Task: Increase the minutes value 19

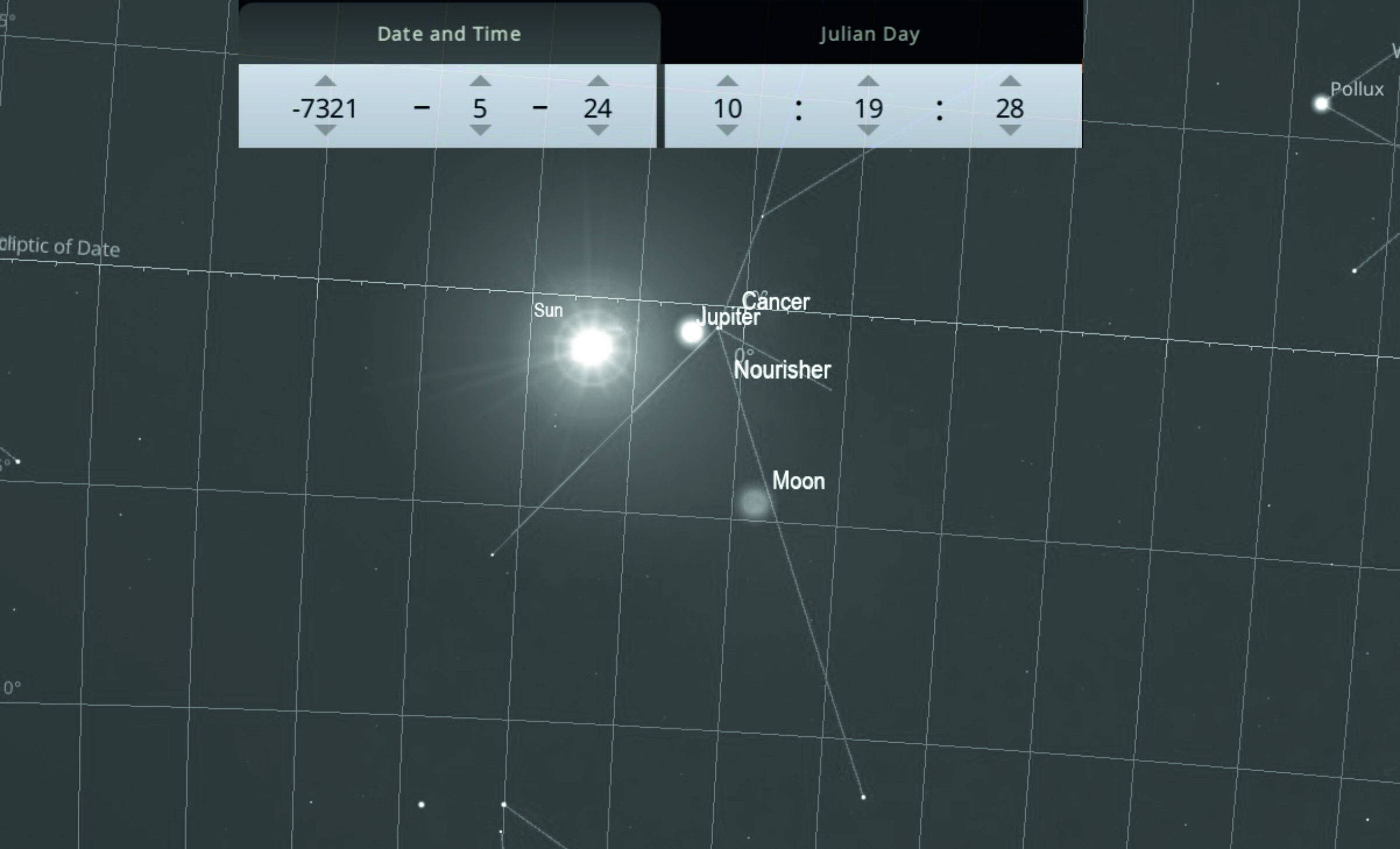Action: 868,81
